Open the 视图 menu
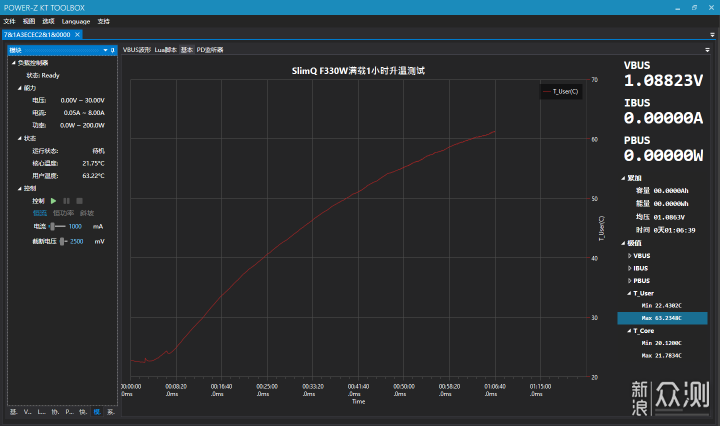Image resolution: width=720 pixels, height=426 pixels. point(29,21)
